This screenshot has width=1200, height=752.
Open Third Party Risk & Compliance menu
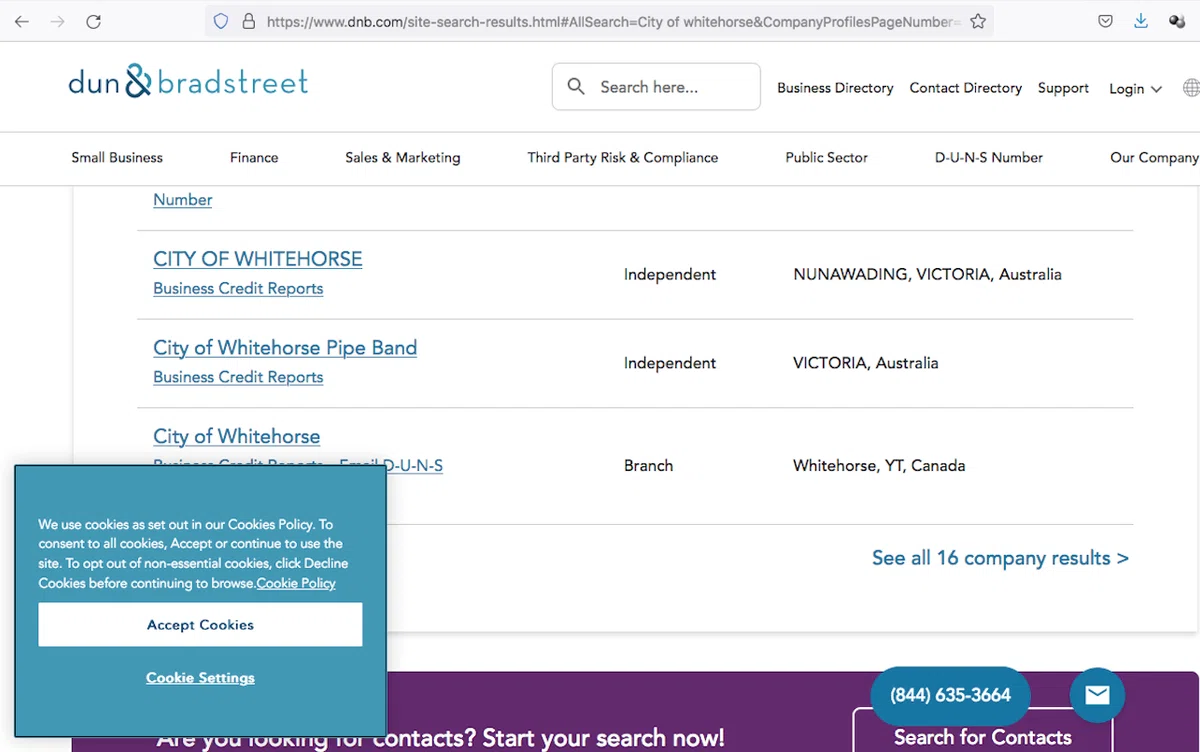623,158
